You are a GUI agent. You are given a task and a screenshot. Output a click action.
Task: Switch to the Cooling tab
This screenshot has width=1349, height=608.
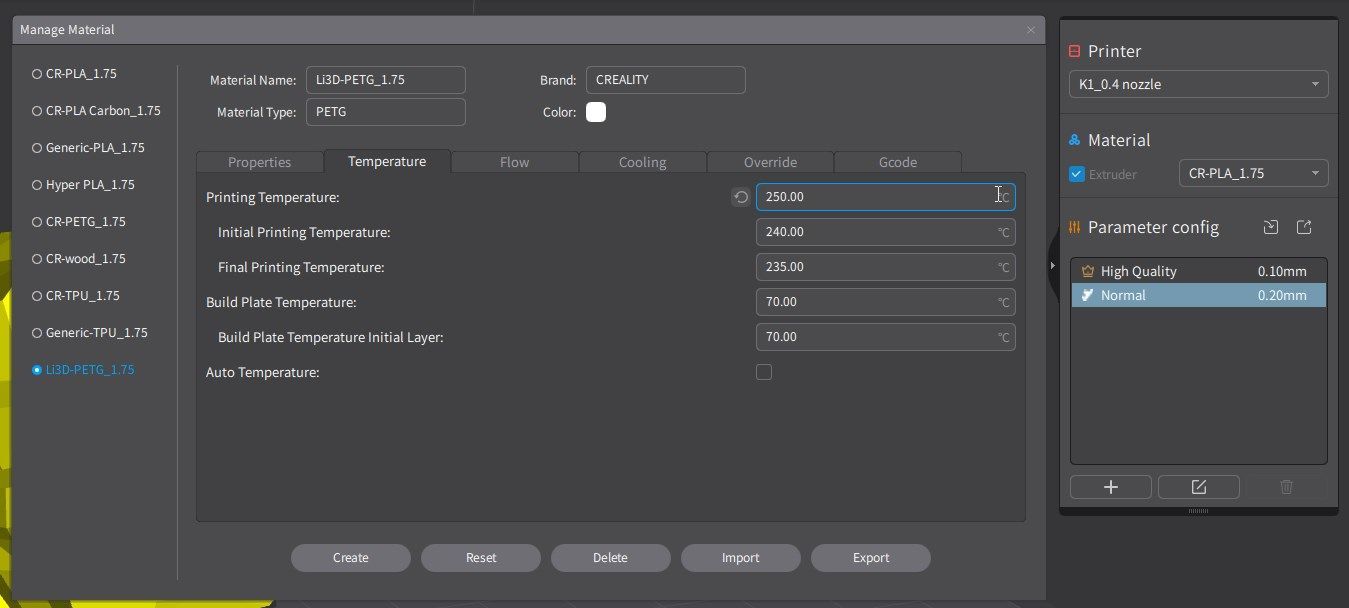pyautogui.click(x=642, y=162)
